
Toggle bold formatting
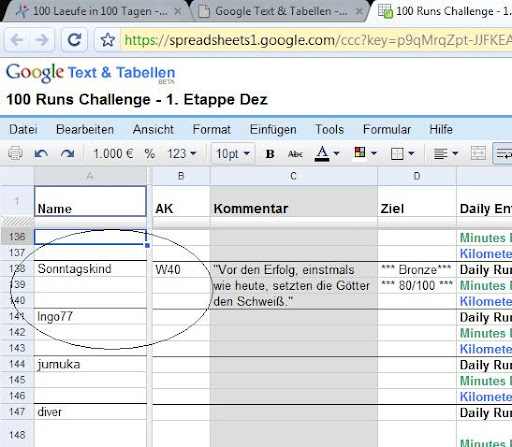(270, 154)
